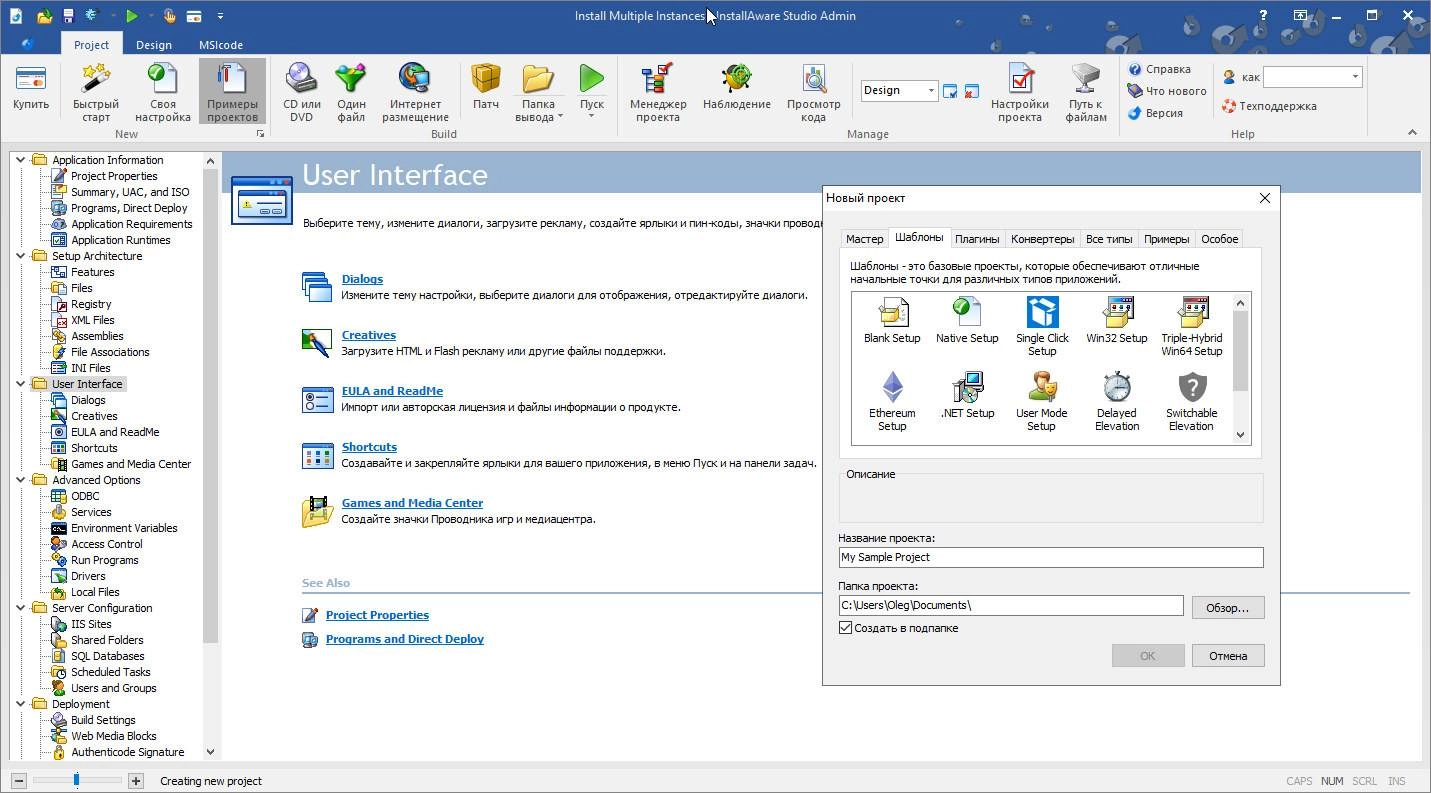
Task: Select SQL Databases in the tree
Action: point(107,656)
